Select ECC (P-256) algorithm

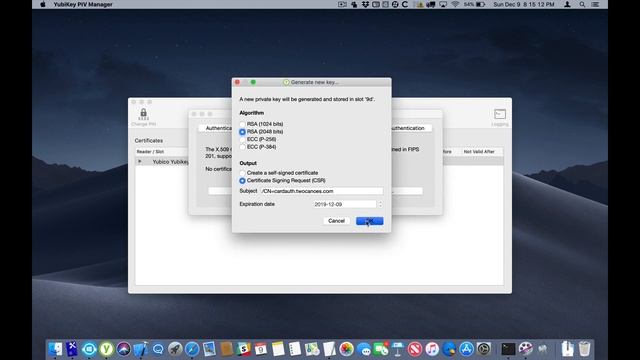pyautogui.click(x=242, y=140)
